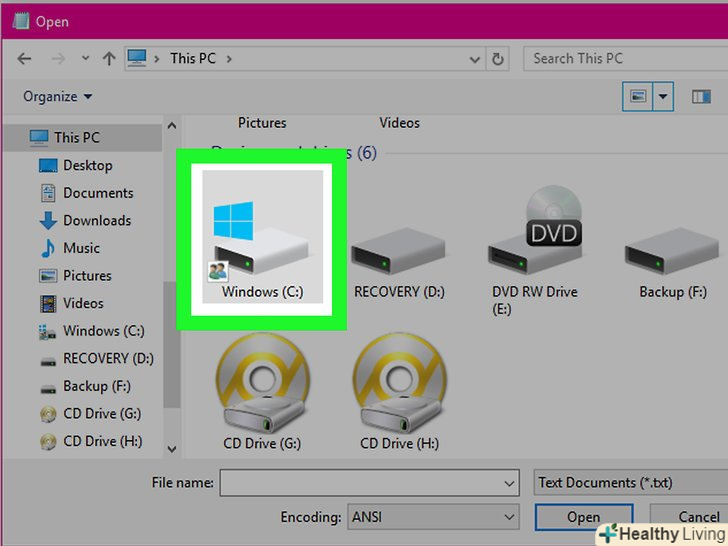Click the Back arrow navigation button
Image resolution: width=728 pixels, height=546 pixels.
point(24,59)
